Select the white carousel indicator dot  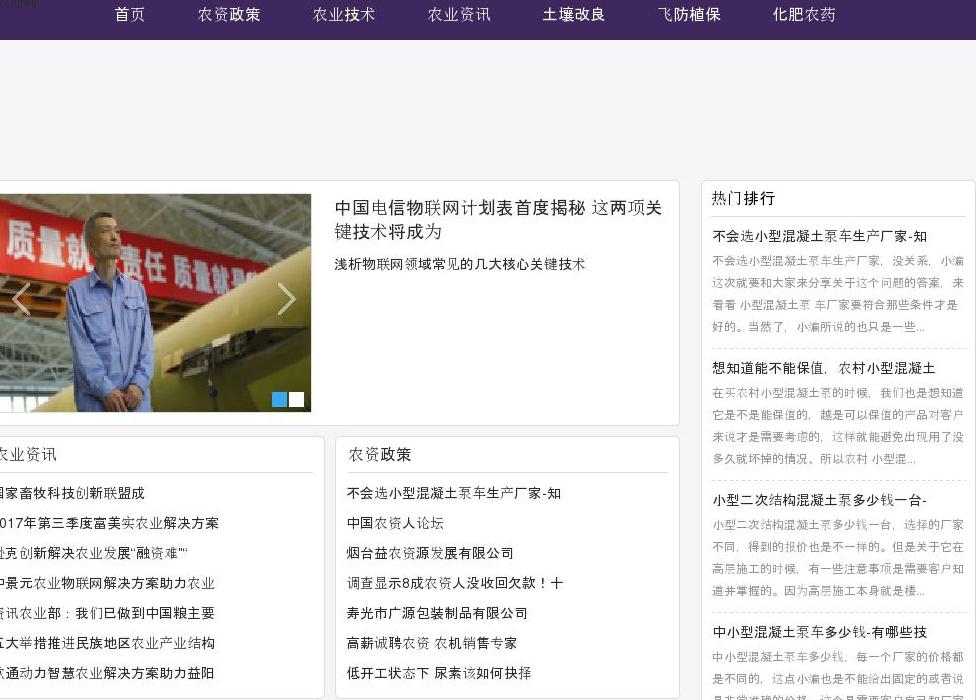(x=297, y=399)
